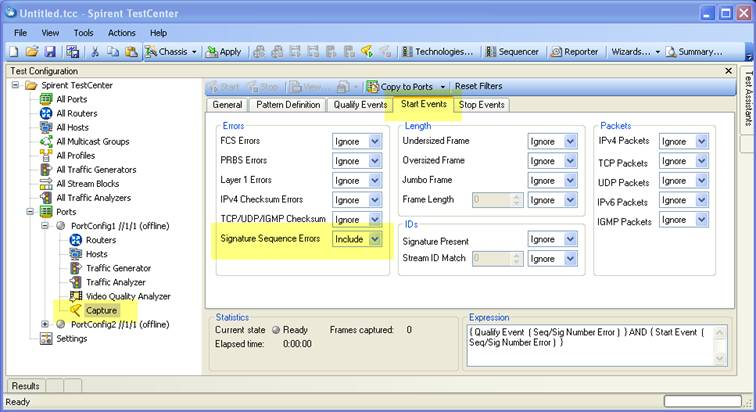Screen dimensions: 756x412
Task: Close the Test Configuration panel
Action: click(x=729, y=71)
